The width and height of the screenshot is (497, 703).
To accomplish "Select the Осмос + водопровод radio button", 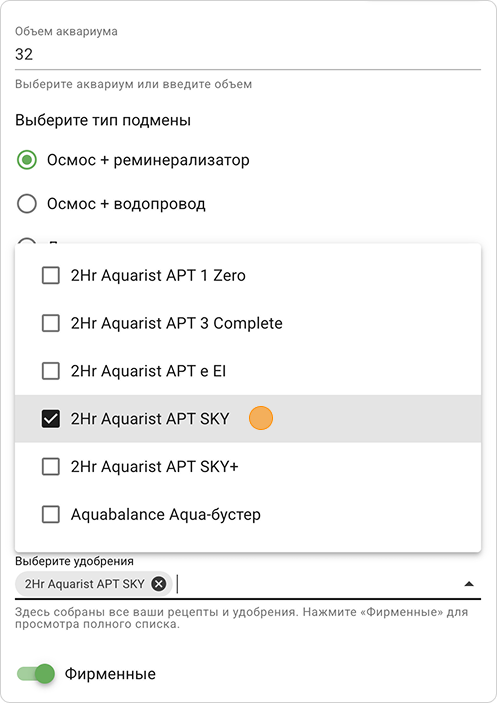I will 27,204.
